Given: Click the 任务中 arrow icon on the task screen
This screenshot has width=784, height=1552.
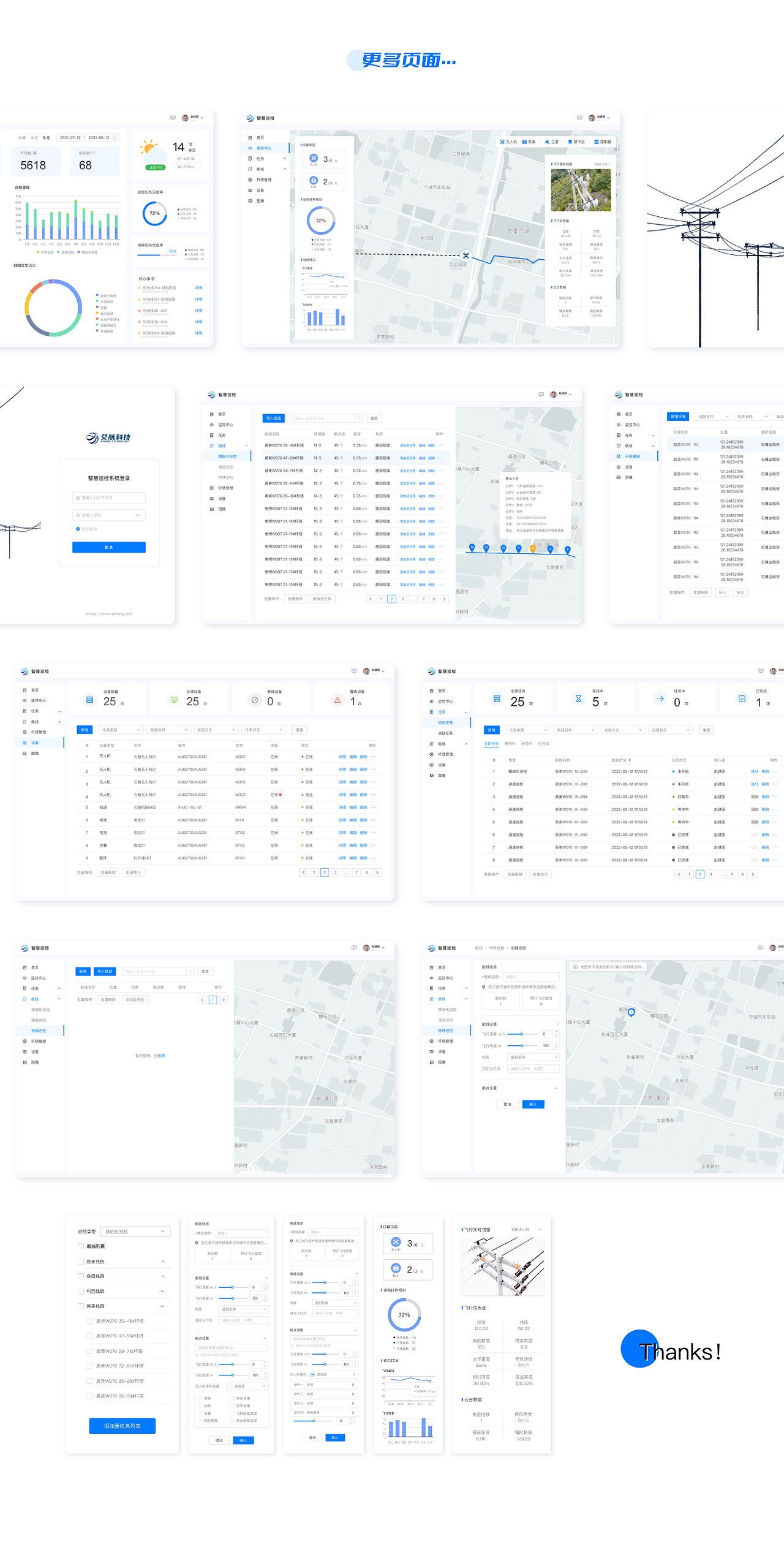Looking at the screenshot, I should click(660, 698).
